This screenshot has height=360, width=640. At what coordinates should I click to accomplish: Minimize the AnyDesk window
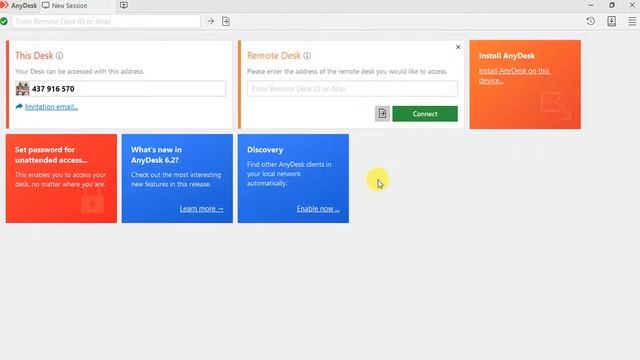click(591, 5)
